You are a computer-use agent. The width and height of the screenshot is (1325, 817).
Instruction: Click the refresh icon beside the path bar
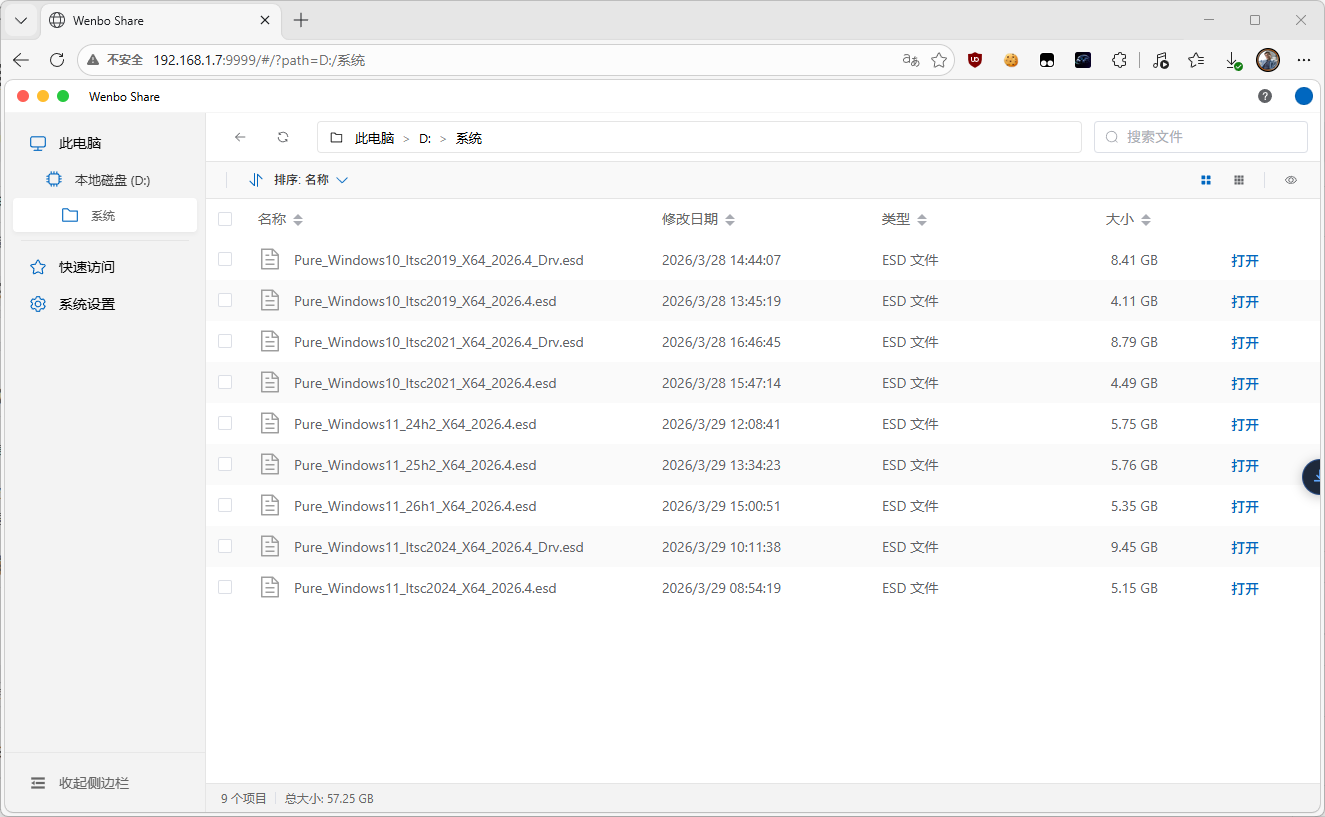(x=283, y=137)
